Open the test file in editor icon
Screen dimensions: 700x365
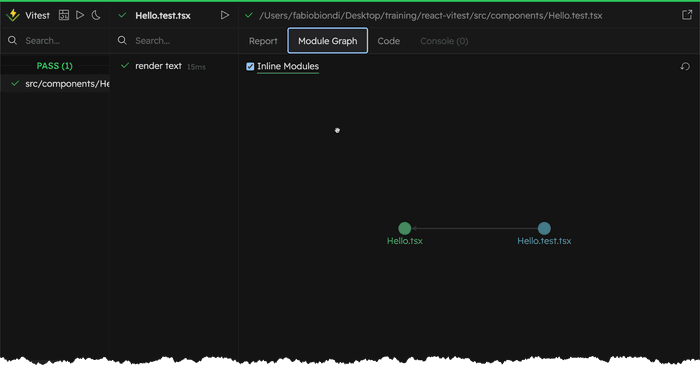click(687, 15)
